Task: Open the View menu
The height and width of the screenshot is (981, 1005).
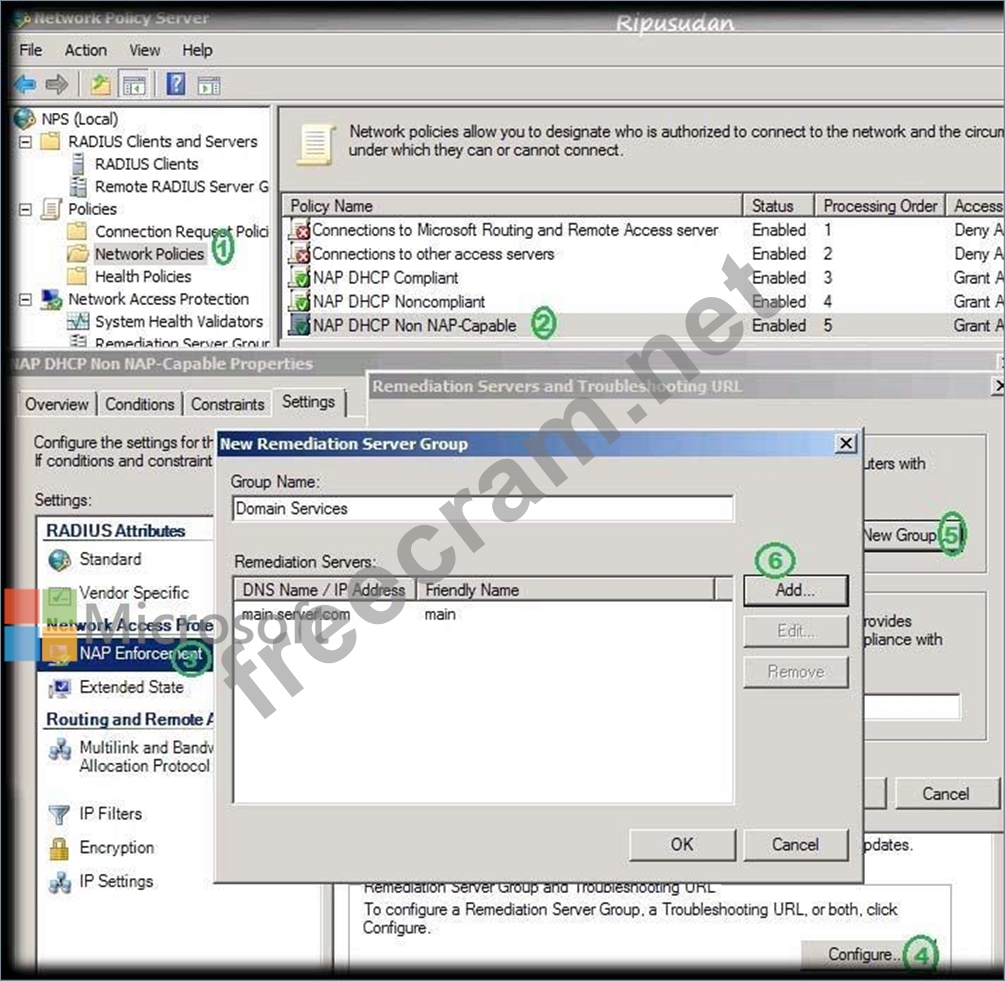Action: [145, 50]
